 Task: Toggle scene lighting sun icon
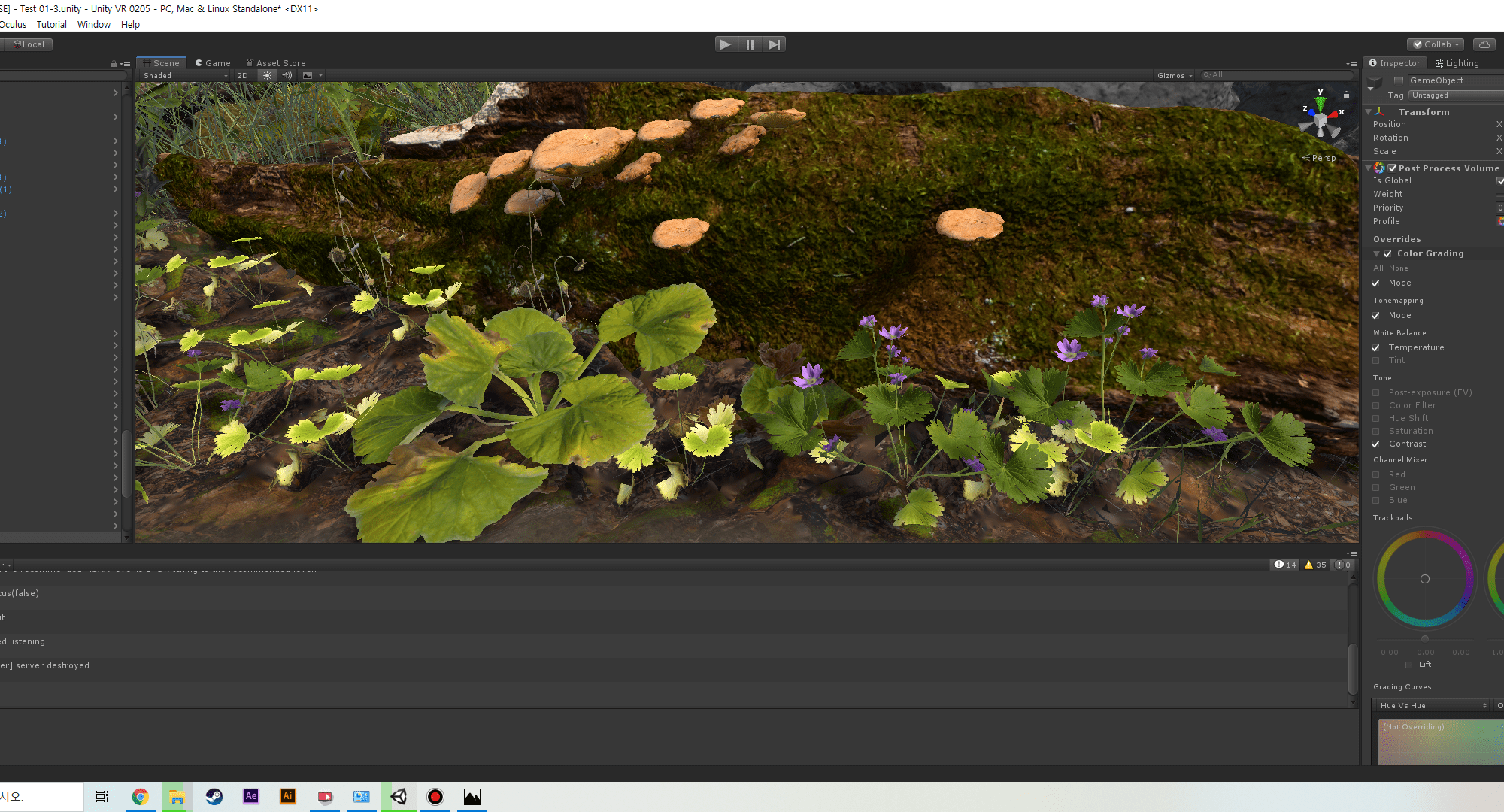[x=267, y=75]
